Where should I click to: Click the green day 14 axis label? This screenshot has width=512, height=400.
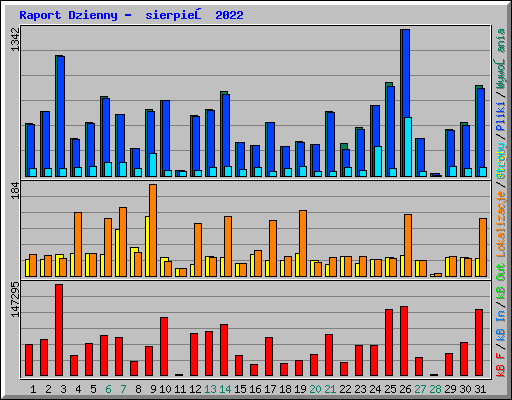[x=225, y=389]
